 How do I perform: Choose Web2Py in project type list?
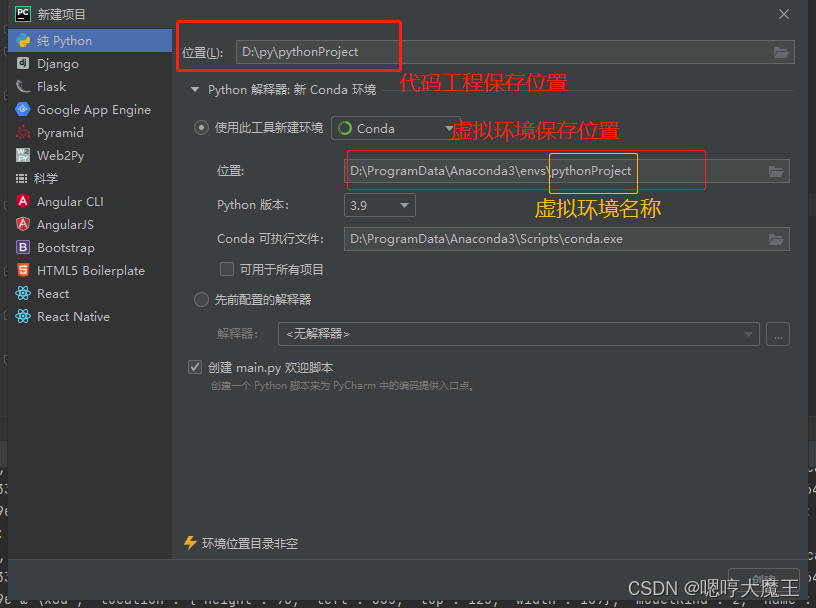90,155
